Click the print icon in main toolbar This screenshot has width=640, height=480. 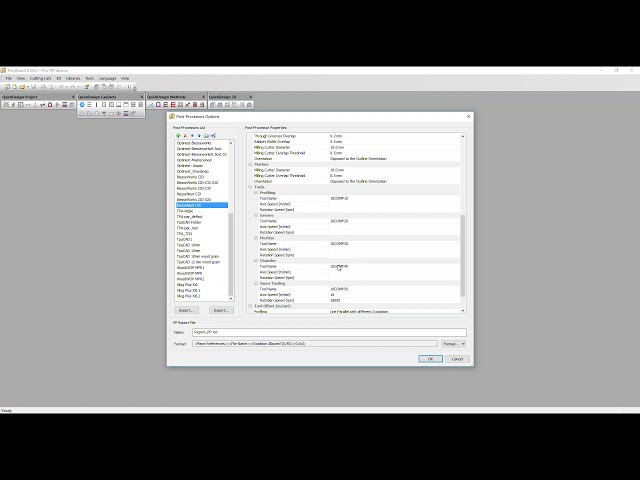click(43, 87)
